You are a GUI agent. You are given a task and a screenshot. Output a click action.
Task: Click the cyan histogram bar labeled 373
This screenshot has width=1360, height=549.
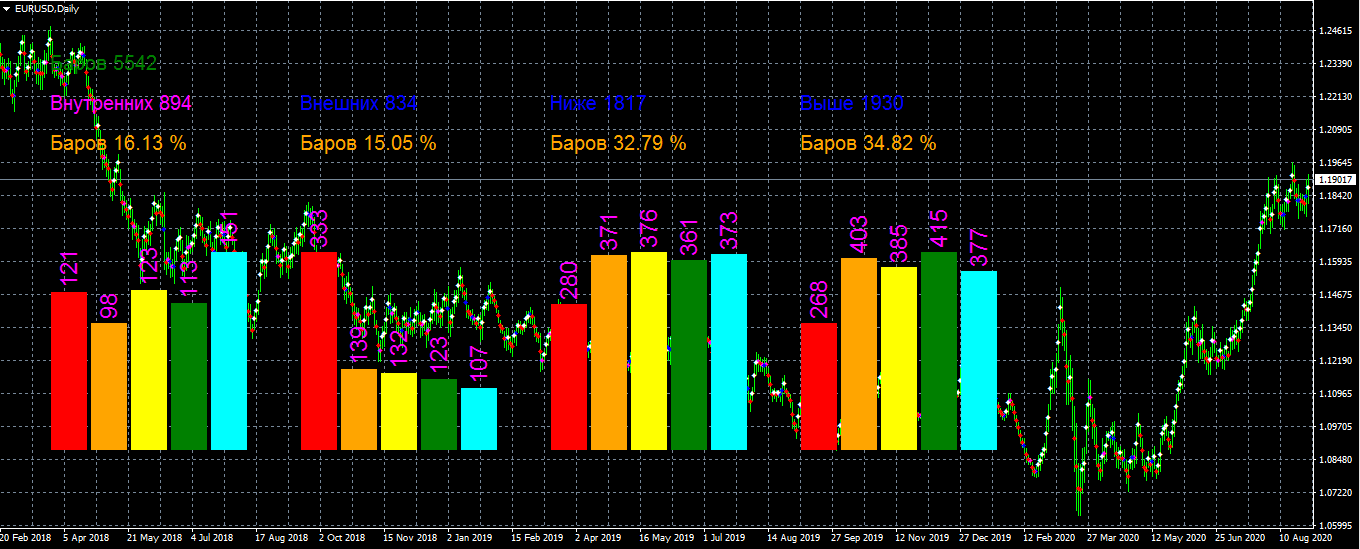click(x=729, y=352)
